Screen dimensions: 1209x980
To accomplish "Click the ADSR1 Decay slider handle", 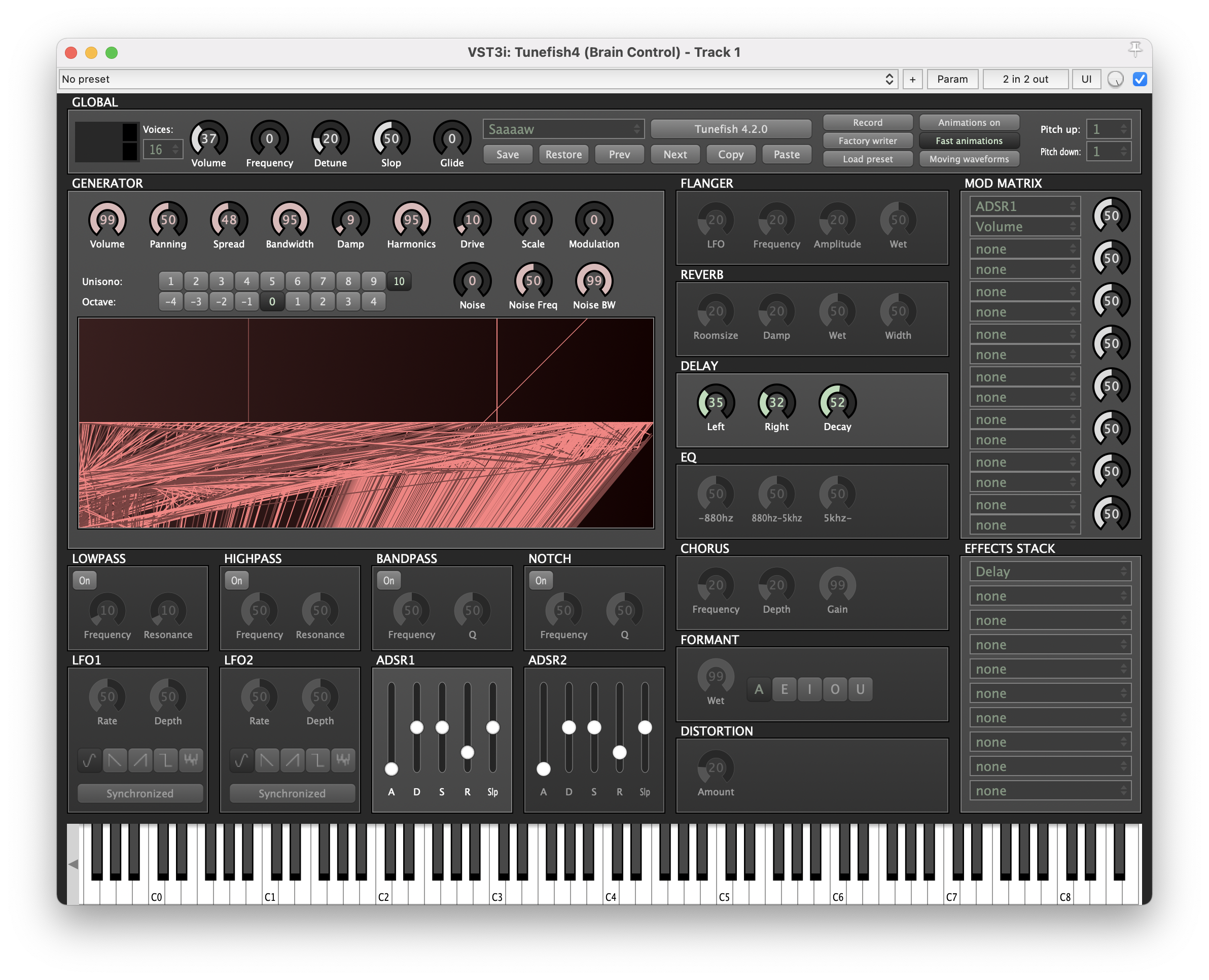I will click(416, 727).
